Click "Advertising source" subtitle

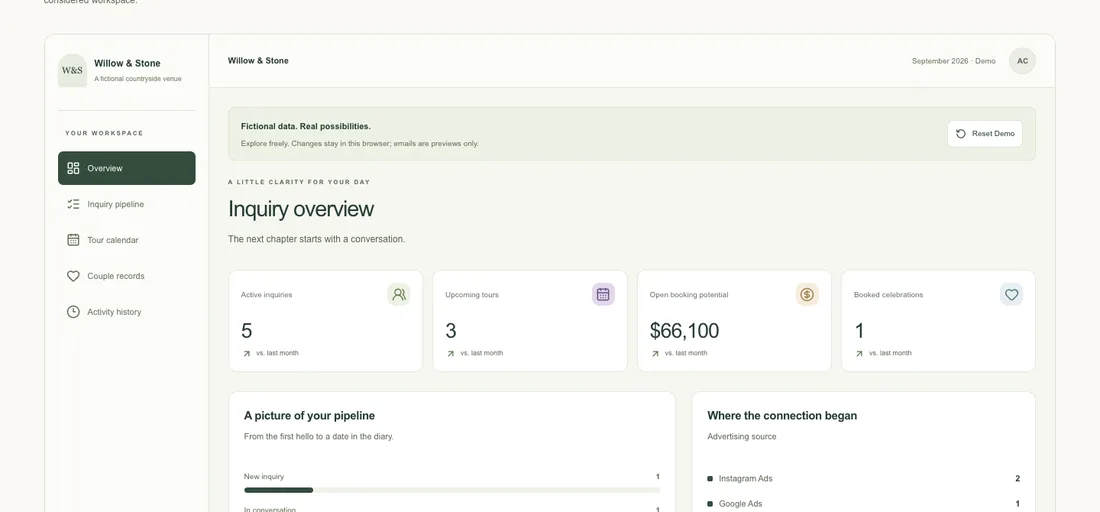pyautogui.click(x=742, y=436)
